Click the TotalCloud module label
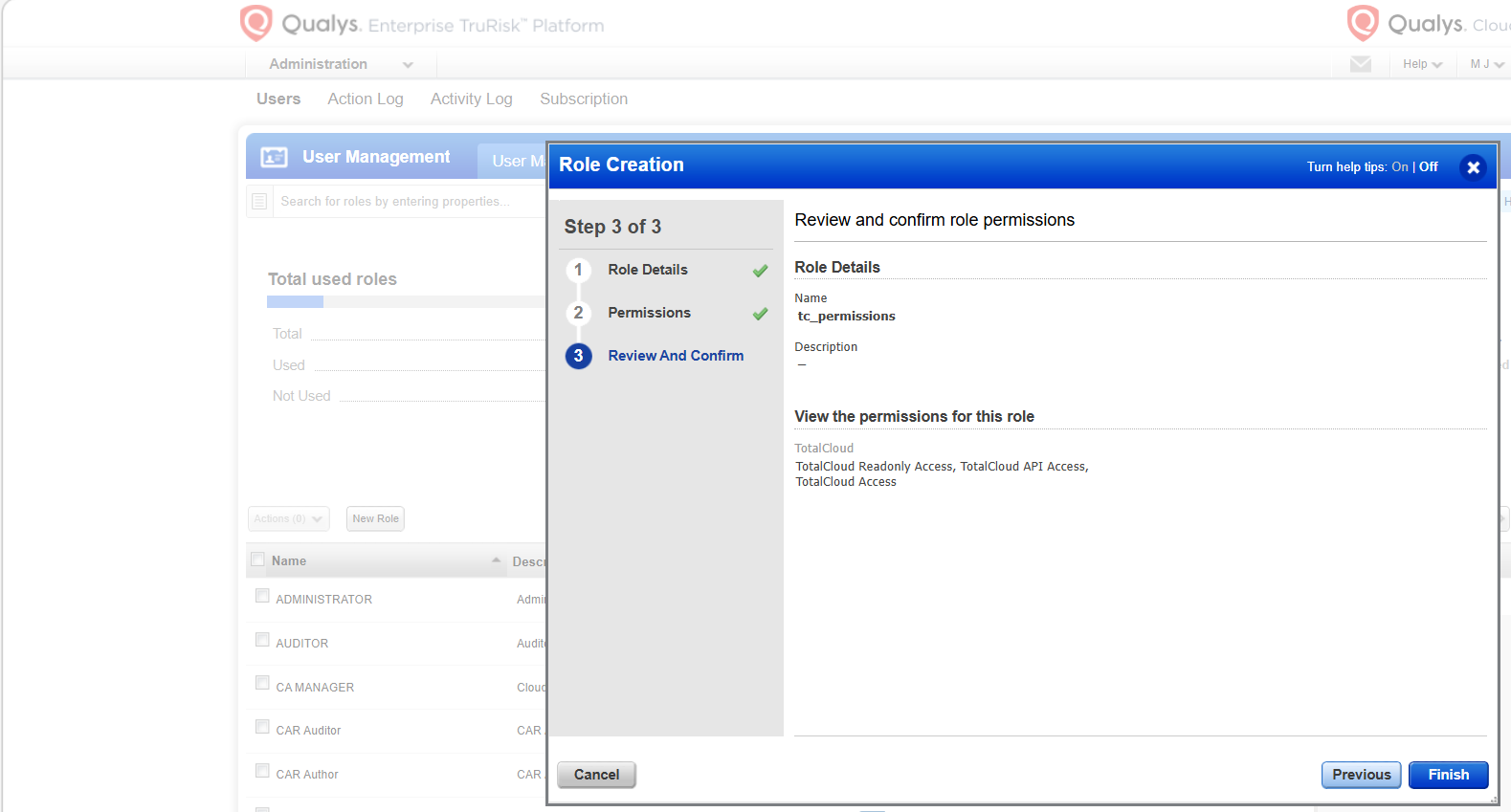Screen dimensions: 1511x812 [824, 449]
